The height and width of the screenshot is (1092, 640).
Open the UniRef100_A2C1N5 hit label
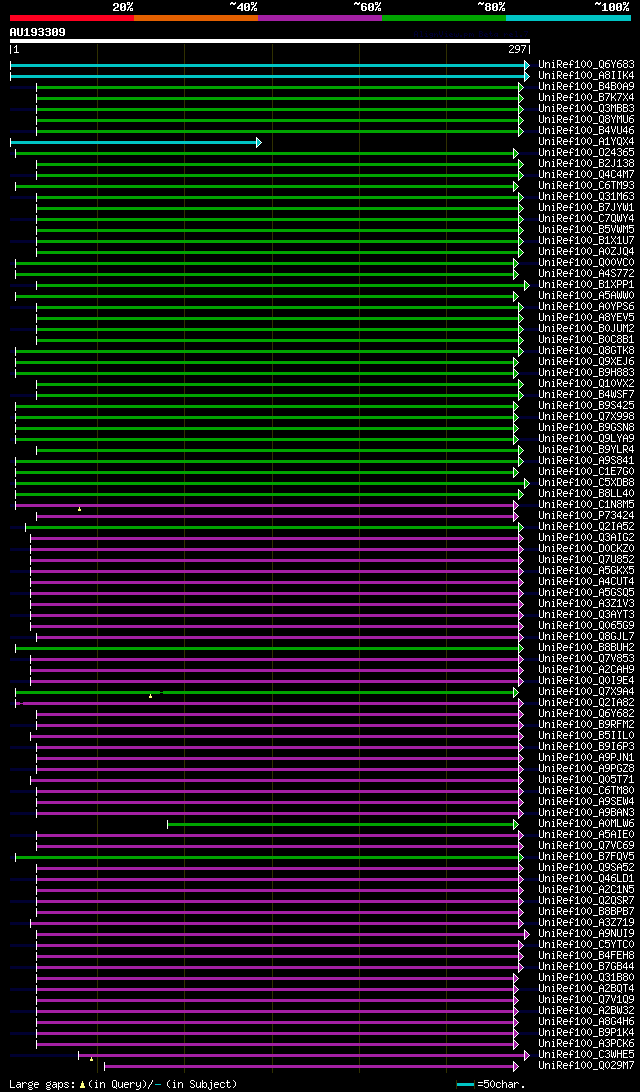[586, 890]
